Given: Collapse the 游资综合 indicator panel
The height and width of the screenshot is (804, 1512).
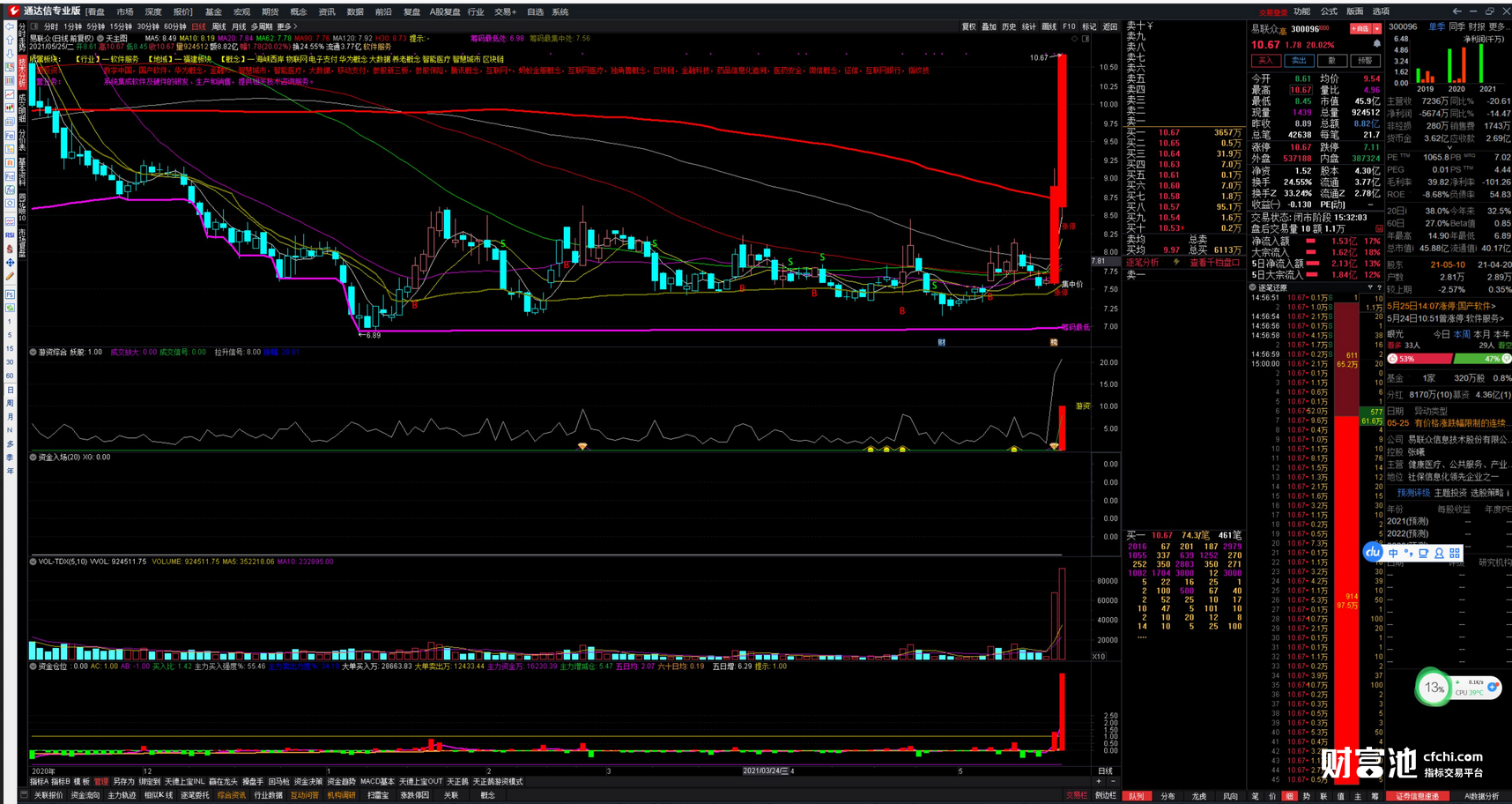Looking at the screenshot, I should pos(33,352).
